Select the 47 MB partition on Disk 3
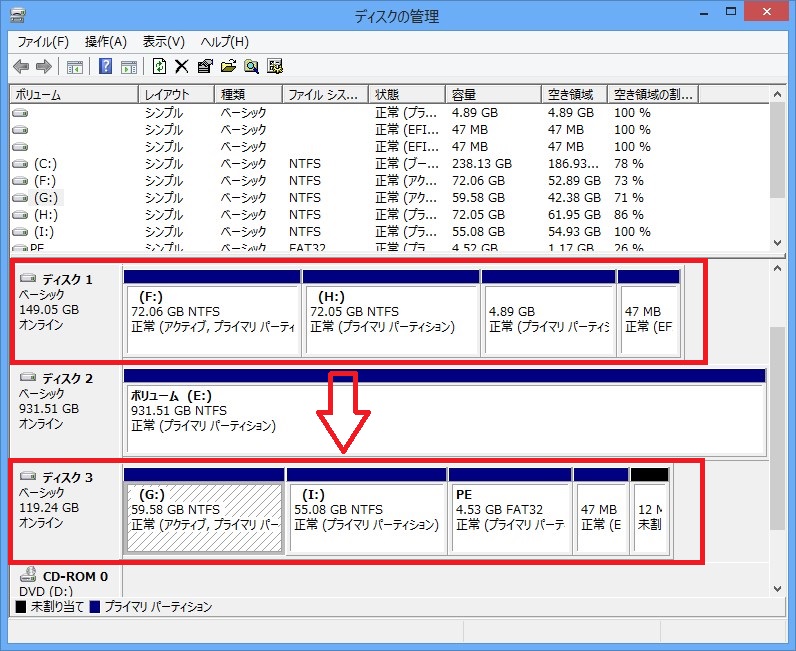Screen dimensions: 796x651 pos(601,511)
